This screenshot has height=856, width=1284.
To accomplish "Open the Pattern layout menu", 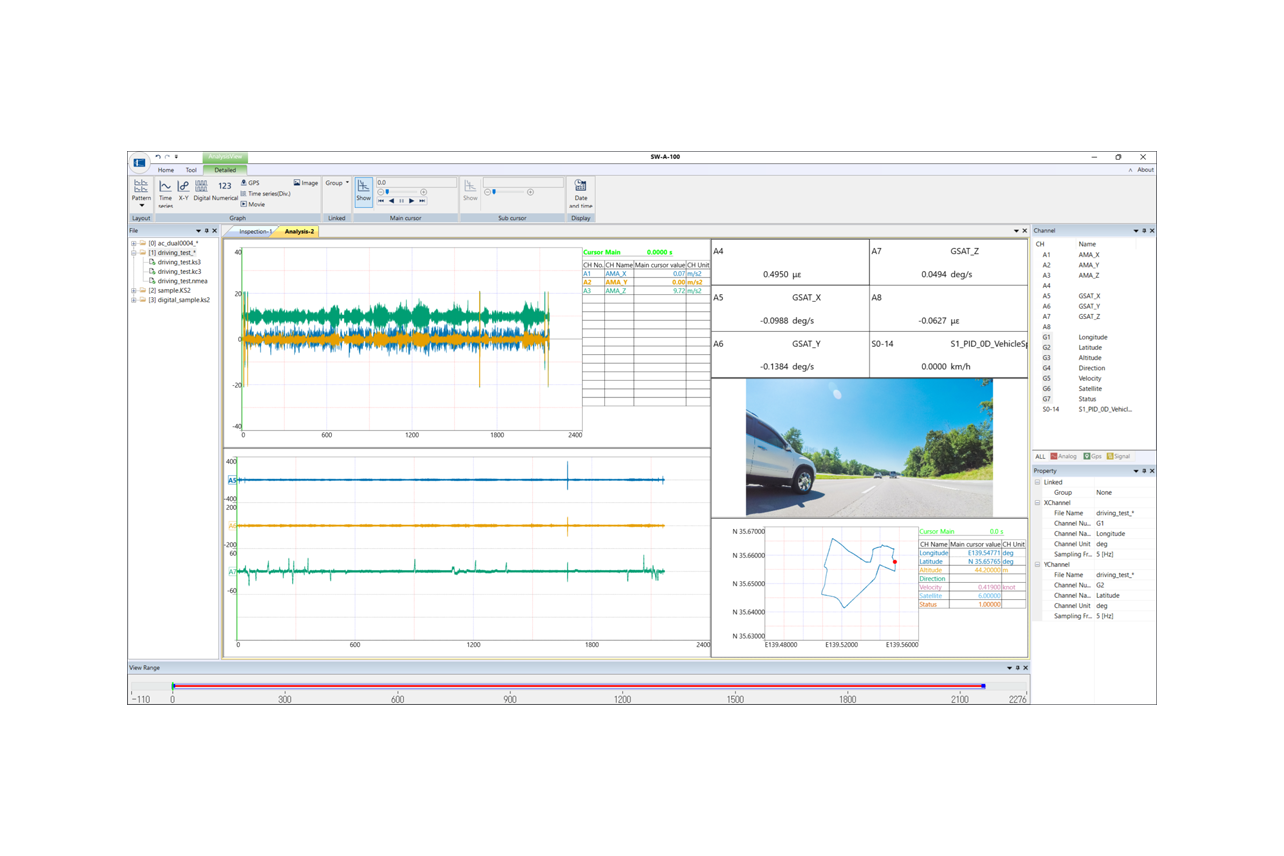I will (x=141, y=193).
